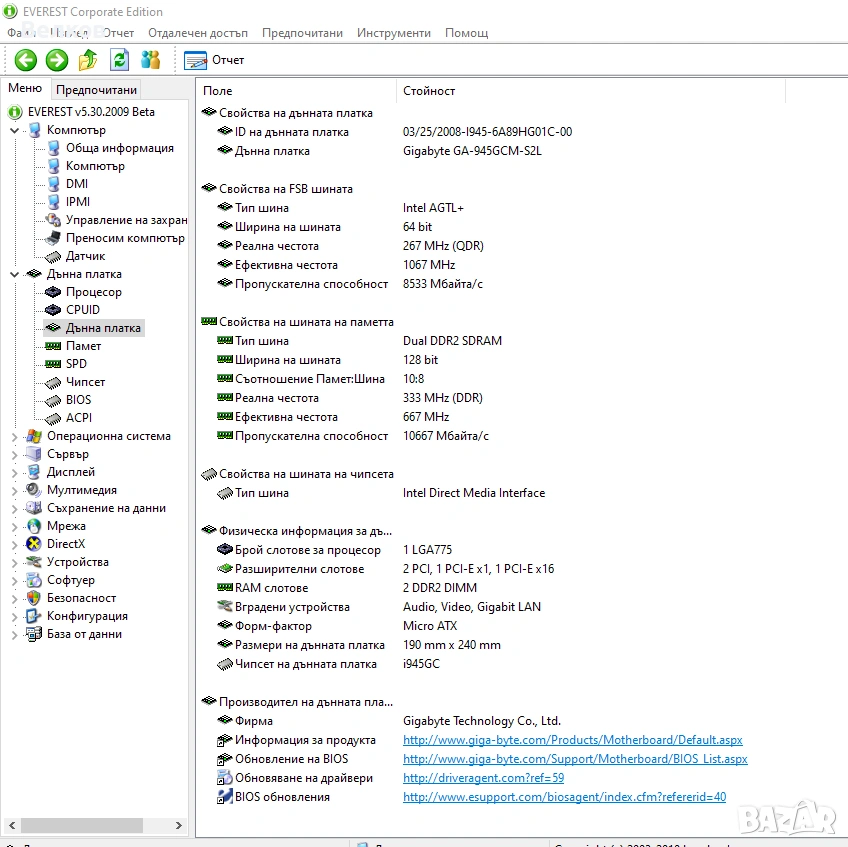Click the Up level toolbar icon
The width and height of the screenshot is (848, 847).
coord(88,60)
